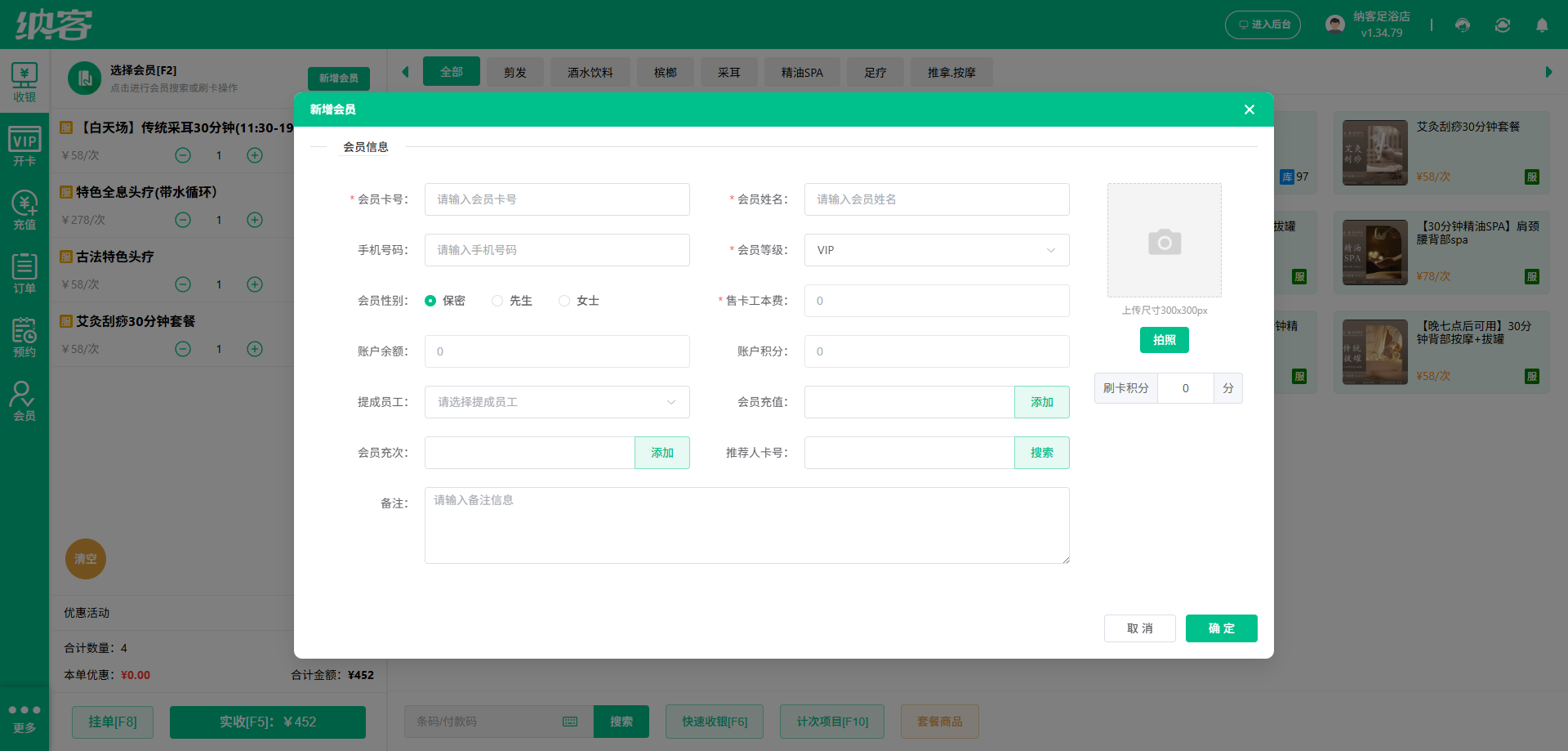Image resolution: width=1568 pixels, height=751 pixels.
Task: Open the 订单 orders sidebar icon
Action: click(x=24, y=274)
